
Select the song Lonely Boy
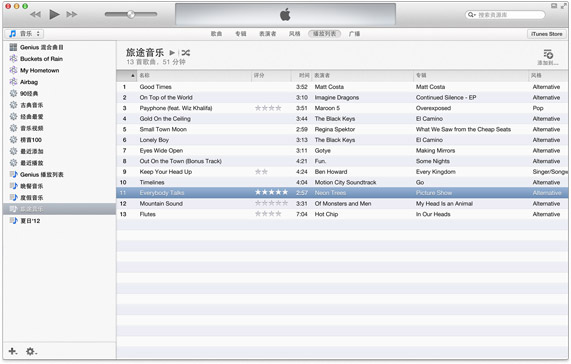pos(154,140)
